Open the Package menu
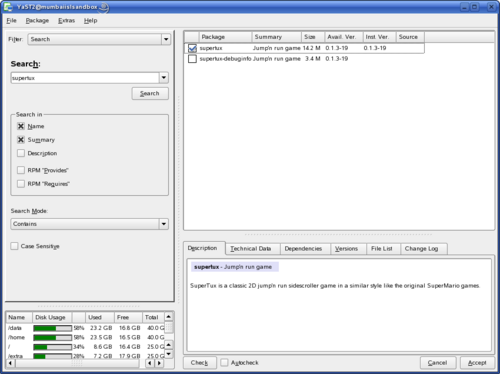 [37, 21]
